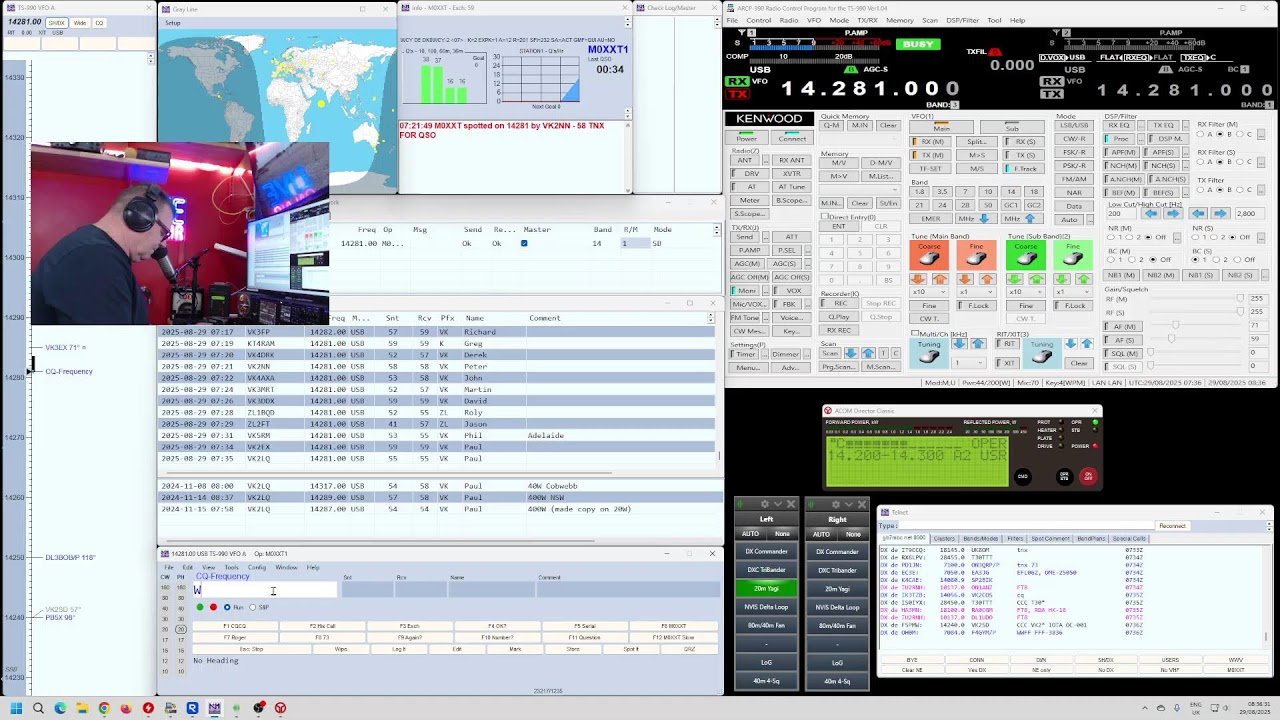Adjust the RF (M) gain slider
This screenshot has width=1280, height=720.
[1240, 298]
